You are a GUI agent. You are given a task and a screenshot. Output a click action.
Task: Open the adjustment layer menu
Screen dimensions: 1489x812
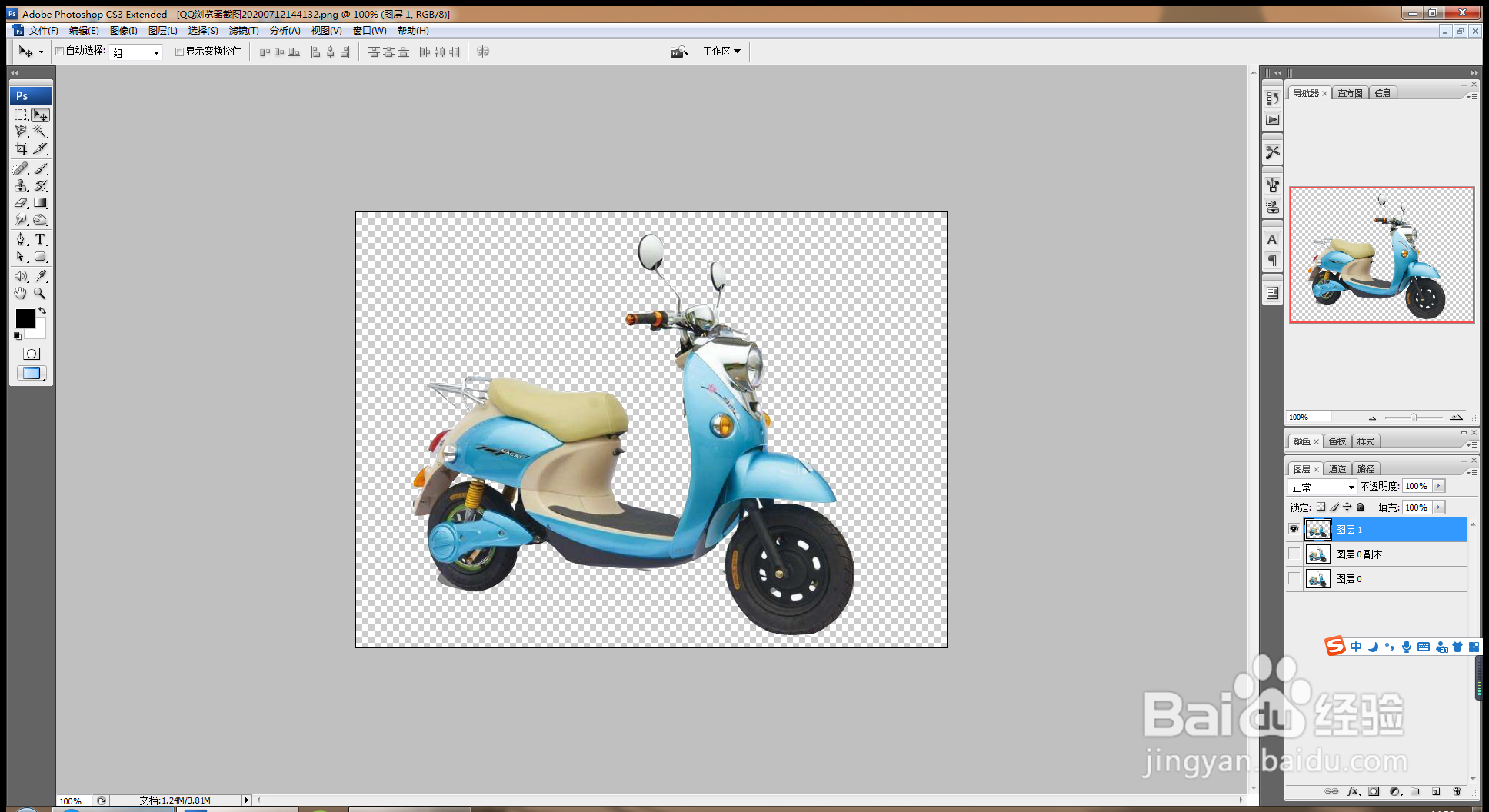(1395, 791)
